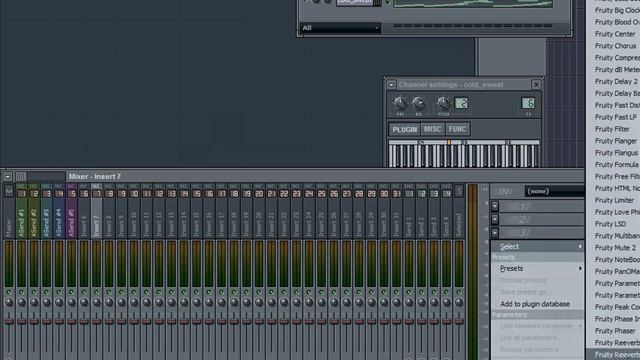Click the mixer track name input field beside the icon
The height and width of the screenshot is (360, 640).
tap(46, 177)
